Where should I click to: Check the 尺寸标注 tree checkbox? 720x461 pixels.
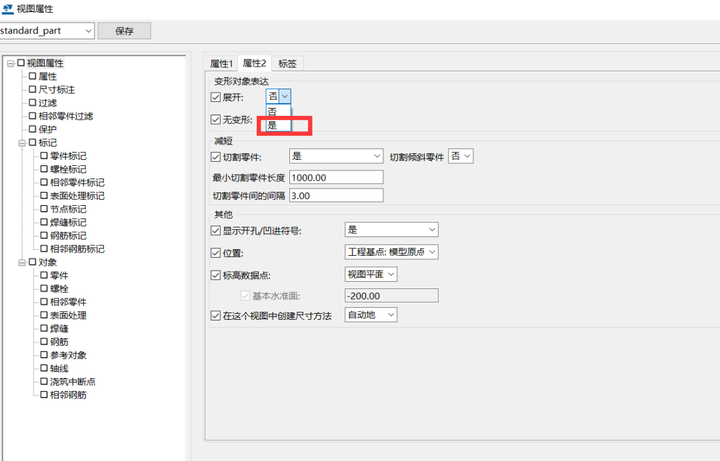point(32,90)
